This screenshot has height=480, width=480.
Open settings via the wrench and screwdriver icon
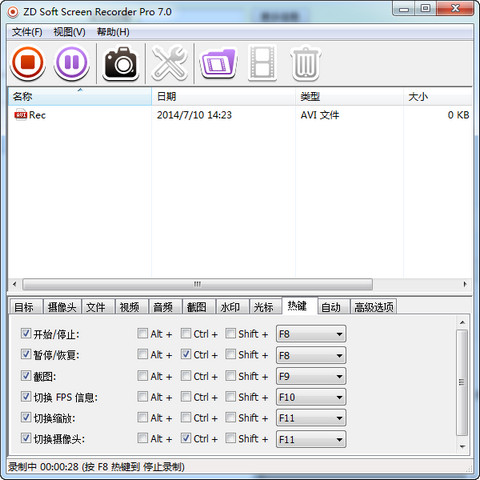[x=169, y=63]
